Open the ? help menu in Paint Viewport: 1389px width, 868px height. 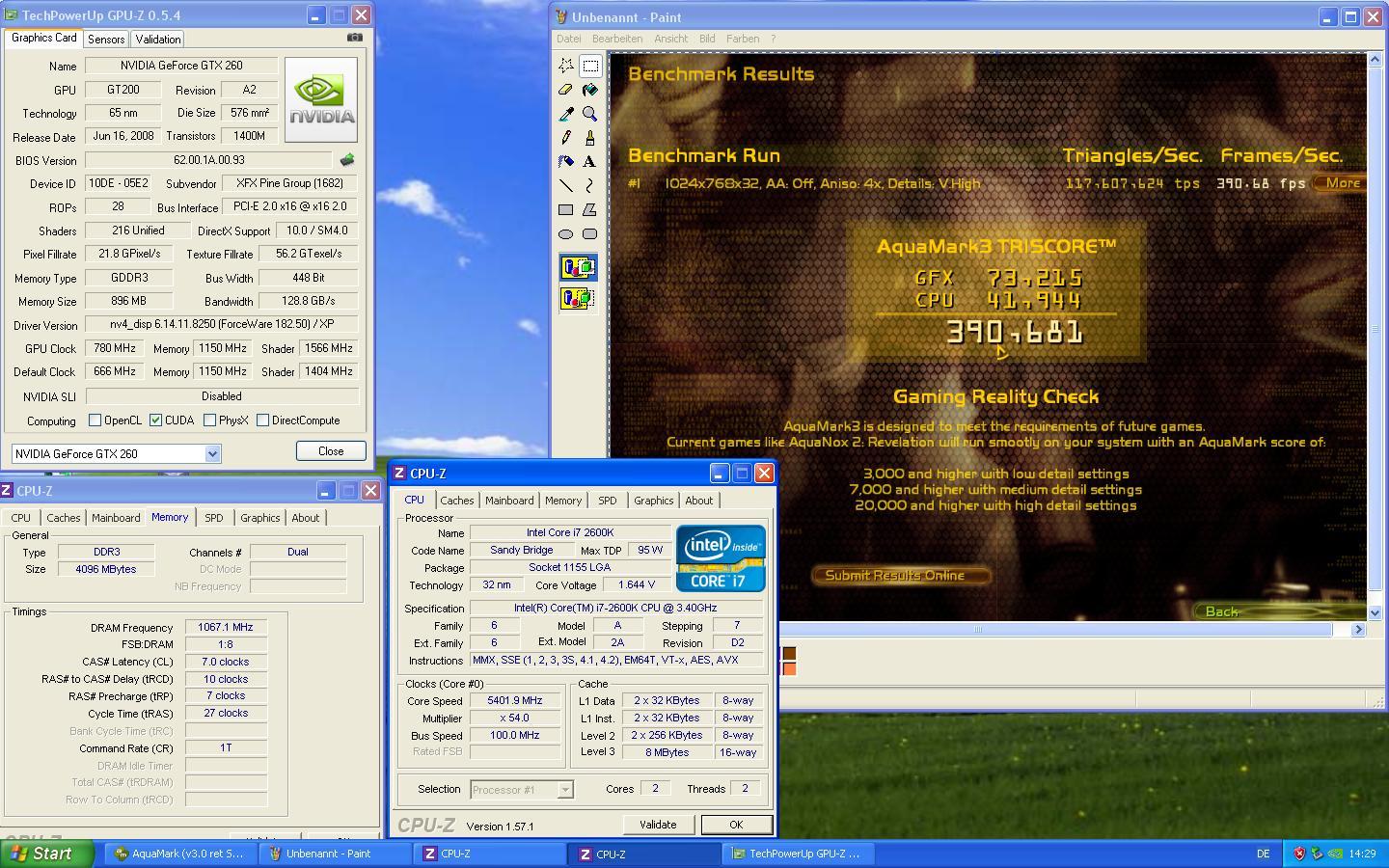(773, 39)
